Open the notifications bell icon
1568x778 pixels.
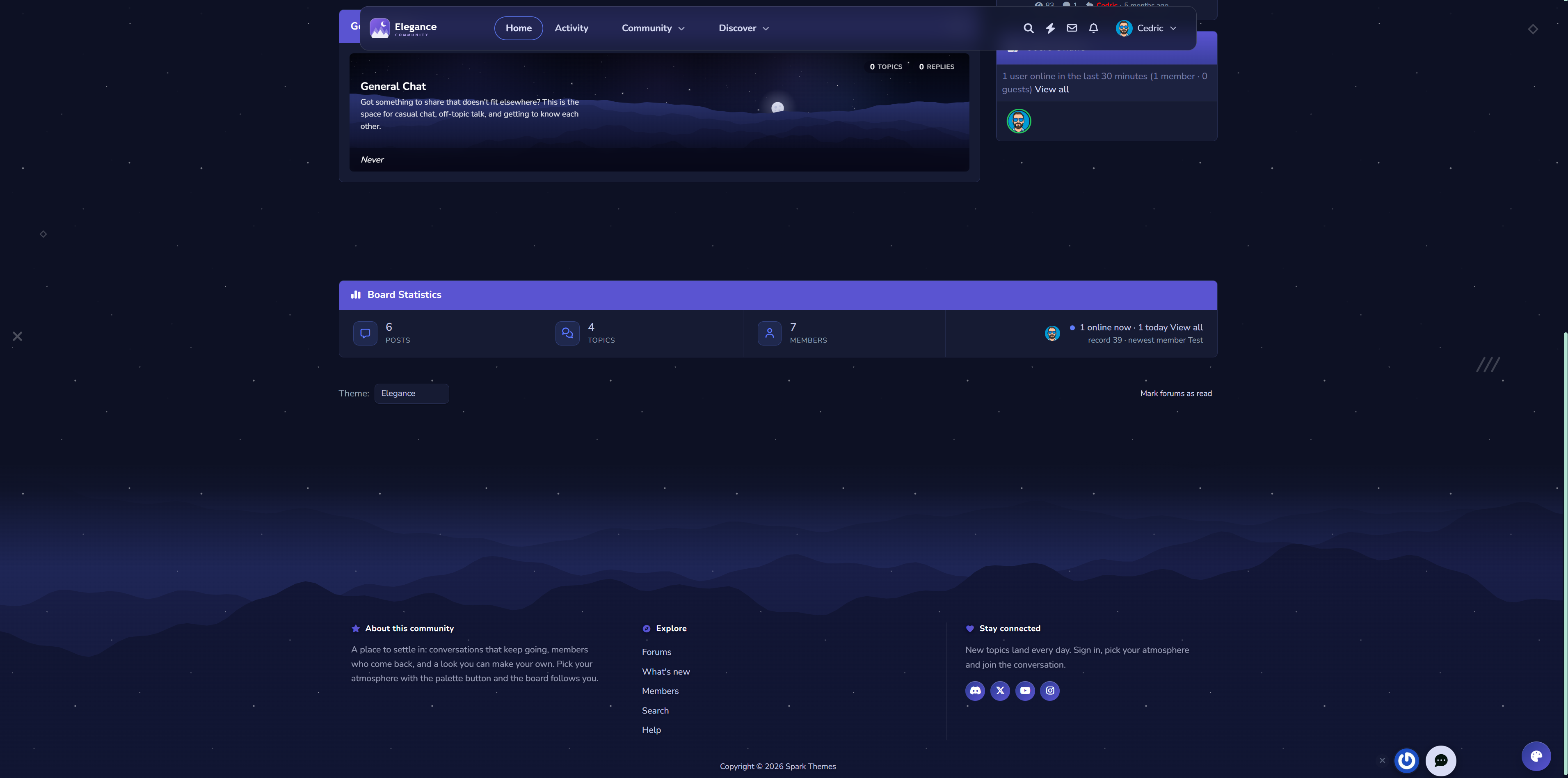pyautogui.click(x=1094, y=28)
